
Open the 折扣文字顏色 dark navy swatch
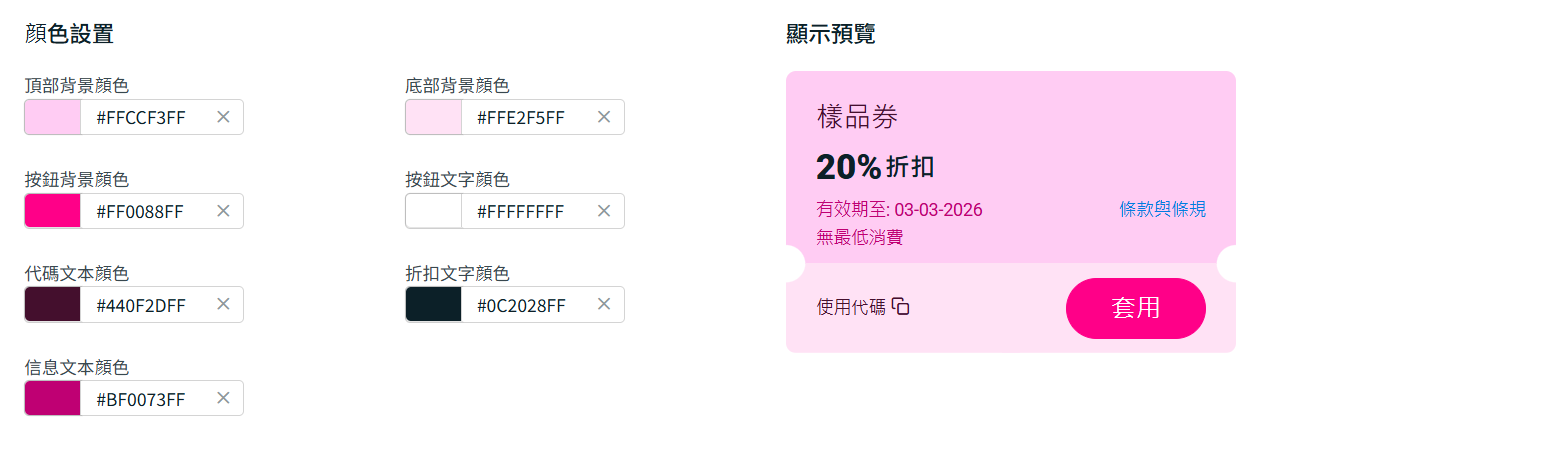(x=434, y=304)
